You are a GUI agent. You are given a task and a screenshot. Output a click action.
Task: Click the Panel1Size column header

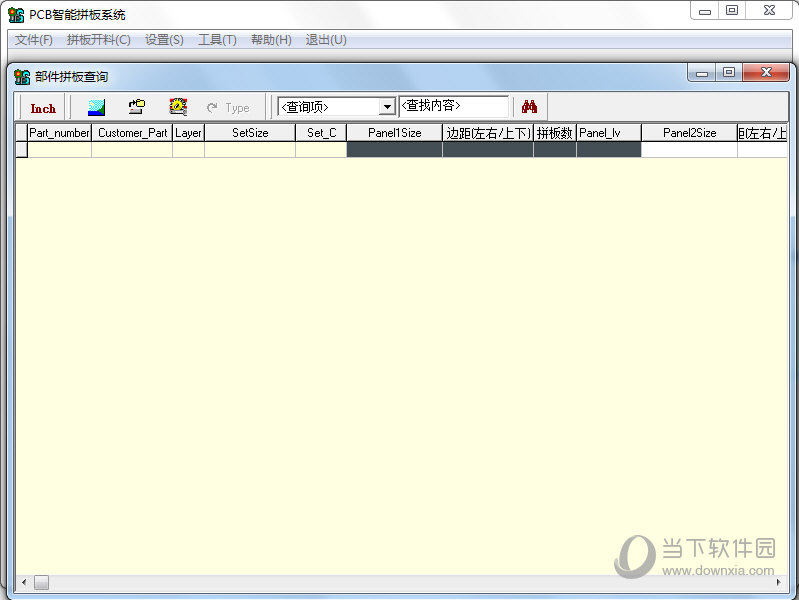[x=394, y=133]
